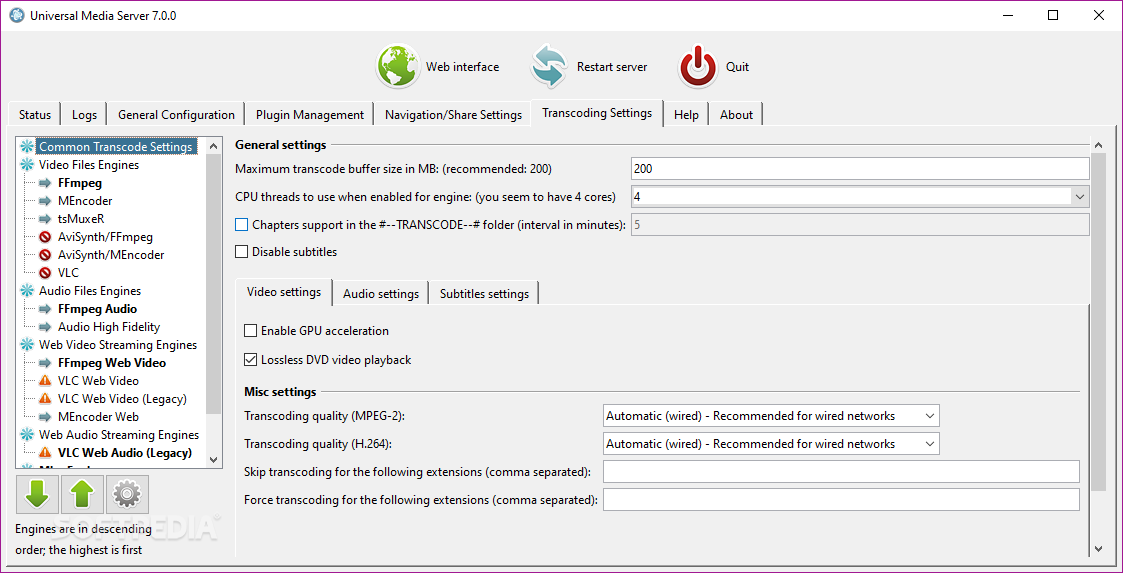The image size is (1123, 573).
Task: Move selected engine up with green arrow
Action: click(x=82, y=493)
